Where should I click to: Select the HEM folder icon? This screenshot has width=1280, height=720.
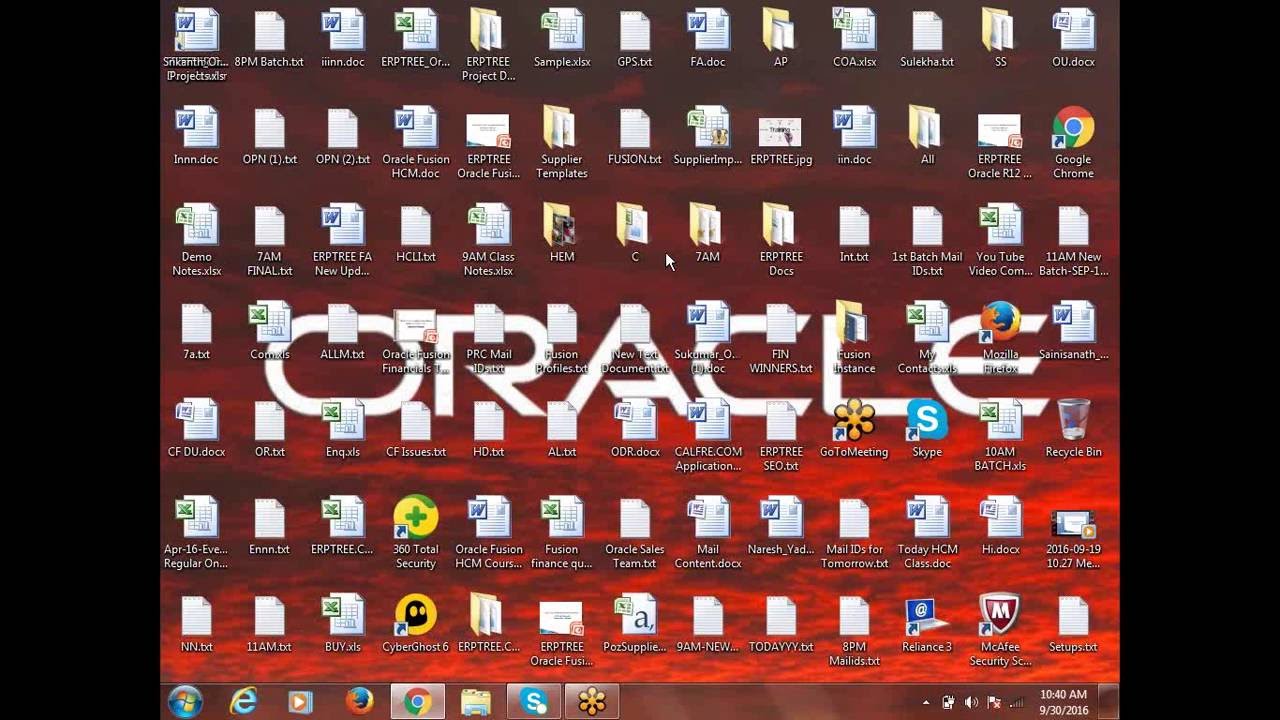(562, 235)
